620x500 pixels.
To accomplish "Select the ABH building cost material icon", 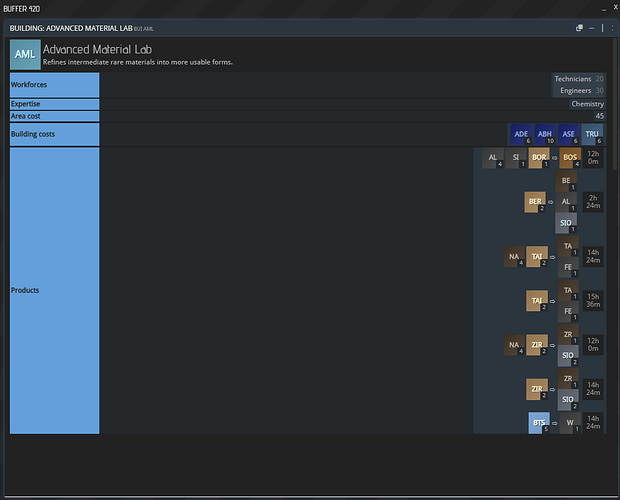I will tap(545, 134).
